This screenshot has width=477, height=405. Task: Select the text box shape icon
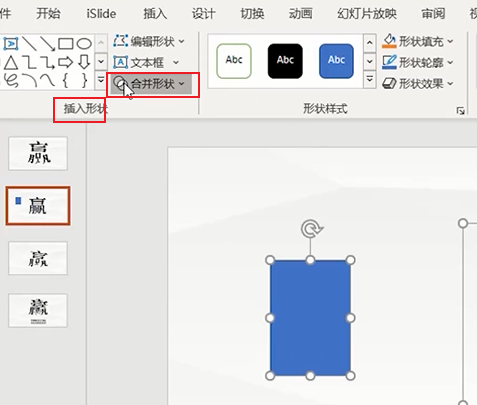tap(11, 43)
